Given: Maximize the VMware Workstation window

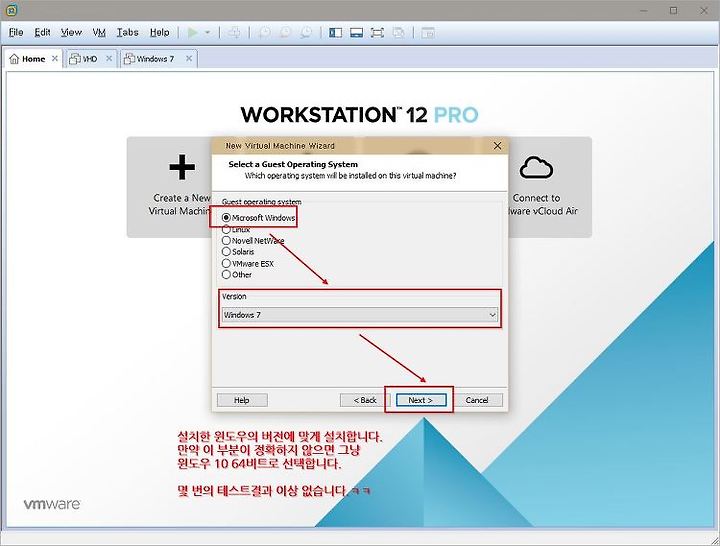Looking at the screenshot, I should (x=674, y=10).
